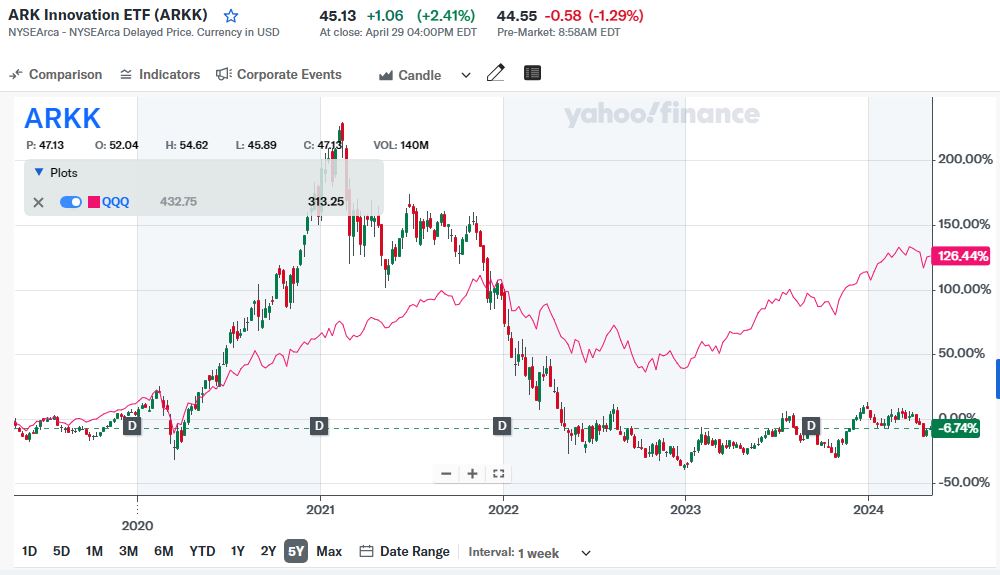1000x575 pixels.
Task: Toggle QQQ plot visibility switch
Action: coord(71,202)
